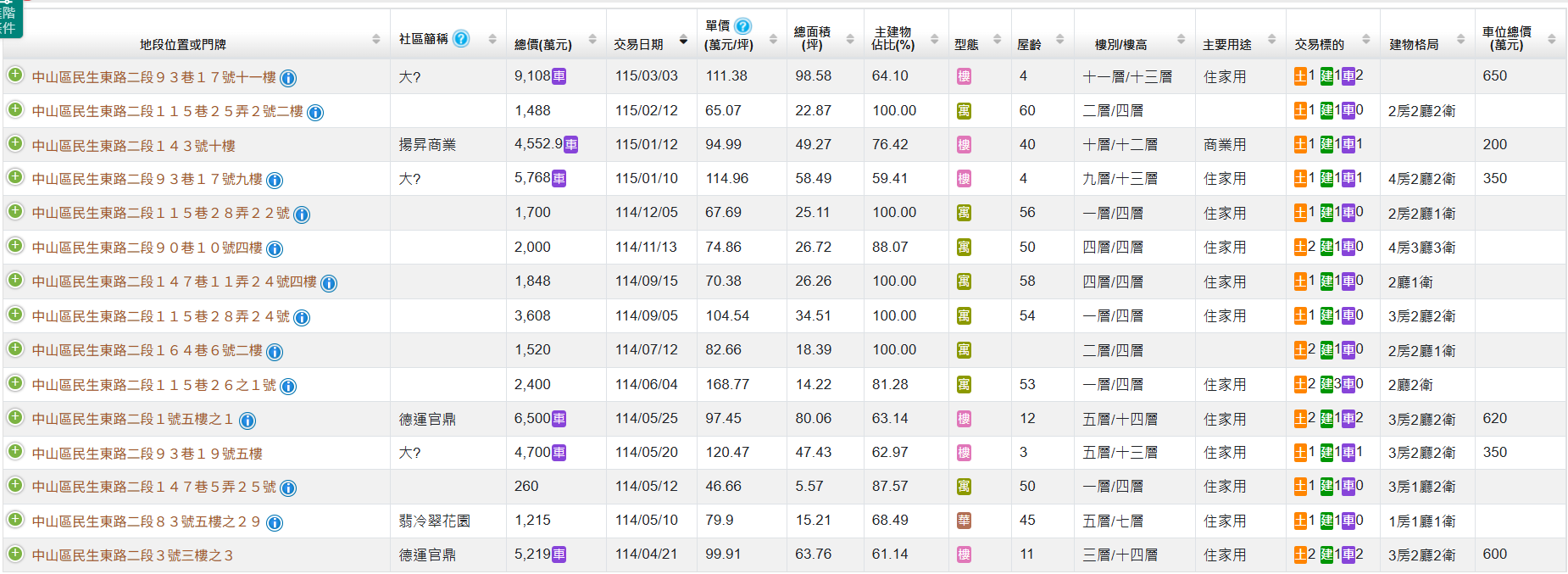Sort by 交易標的 column
Screen dimensions: 1568x574
tap(1366, 39)
